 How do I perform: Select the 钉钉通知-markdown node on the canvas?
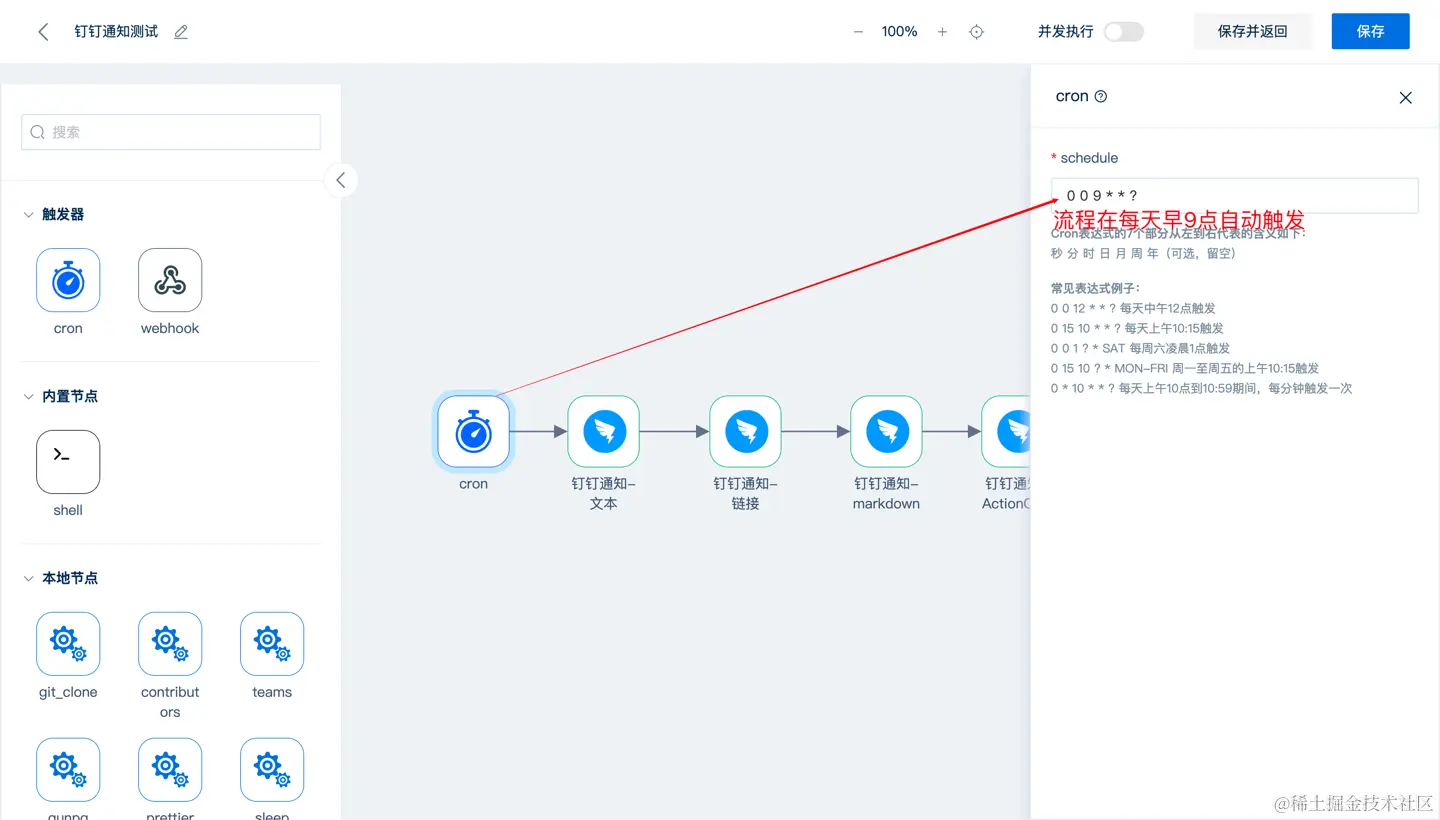pyautogui.click(x=887, y=432)
